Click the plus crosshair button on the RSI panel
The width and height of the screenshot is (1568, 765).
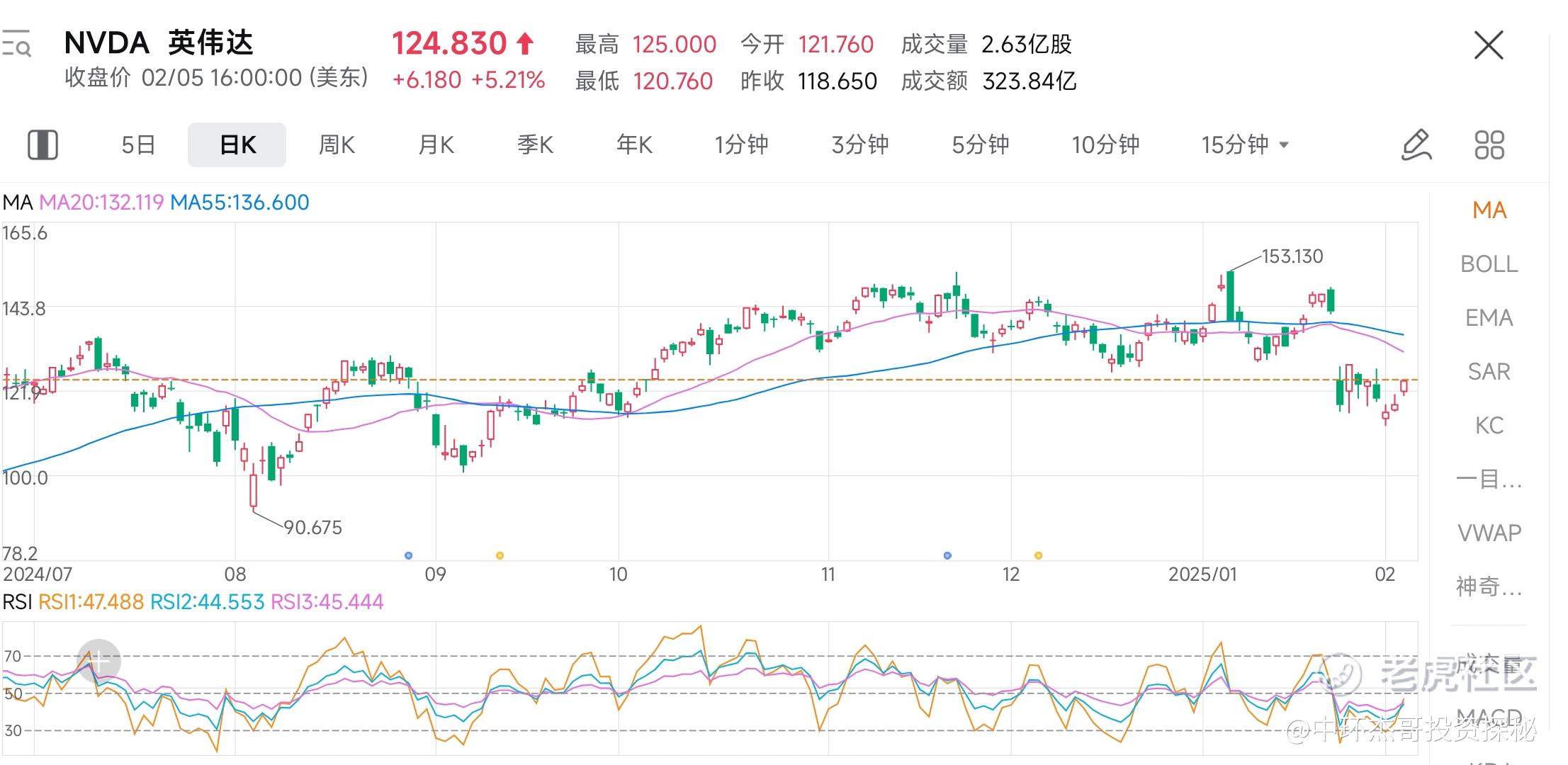[x=98, y=661]
